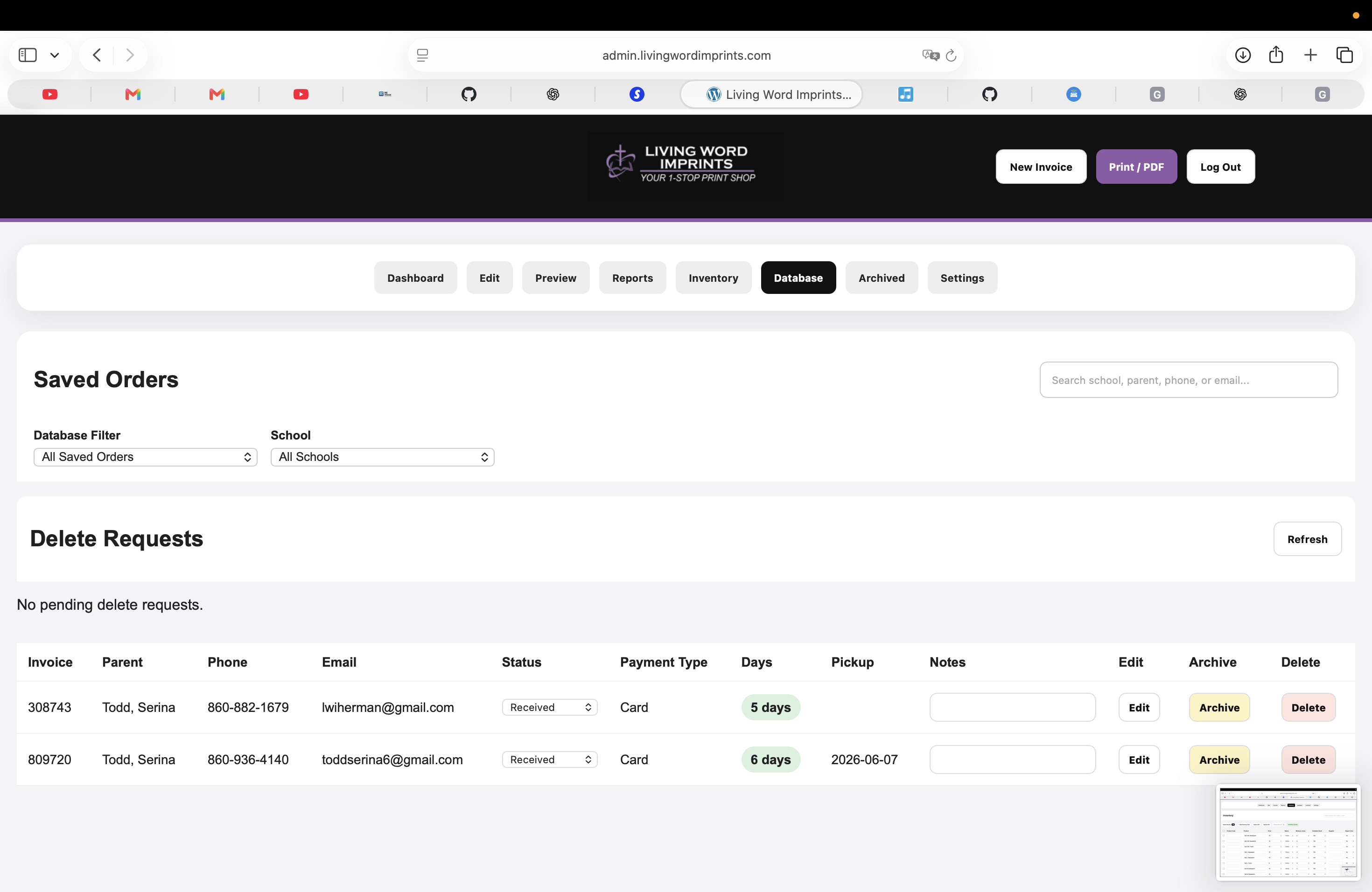Open the Dashboard tab
Viewport: 1372px width, 892px height.
415,278
